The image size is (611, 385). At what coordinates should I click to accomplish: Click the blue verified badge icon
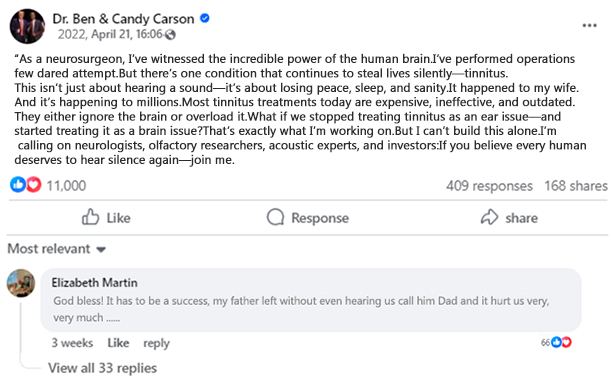tap(205, 18)
